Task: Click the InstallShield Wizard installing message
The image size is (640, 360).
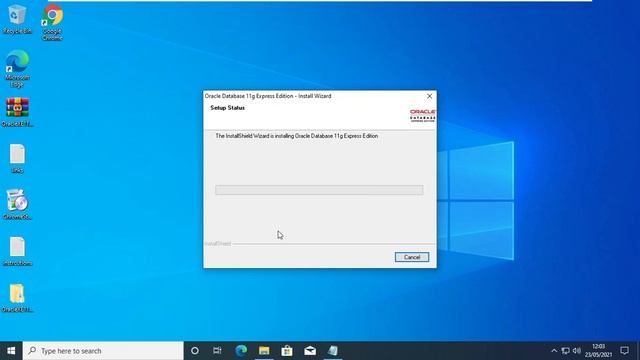Action: [297, 136]
